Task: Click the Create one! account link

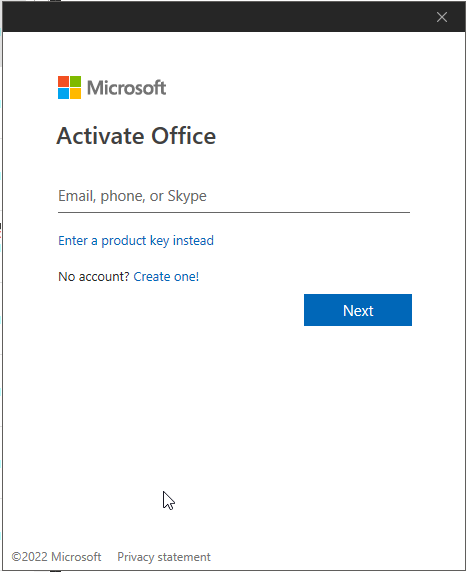Action: (166, 277)
